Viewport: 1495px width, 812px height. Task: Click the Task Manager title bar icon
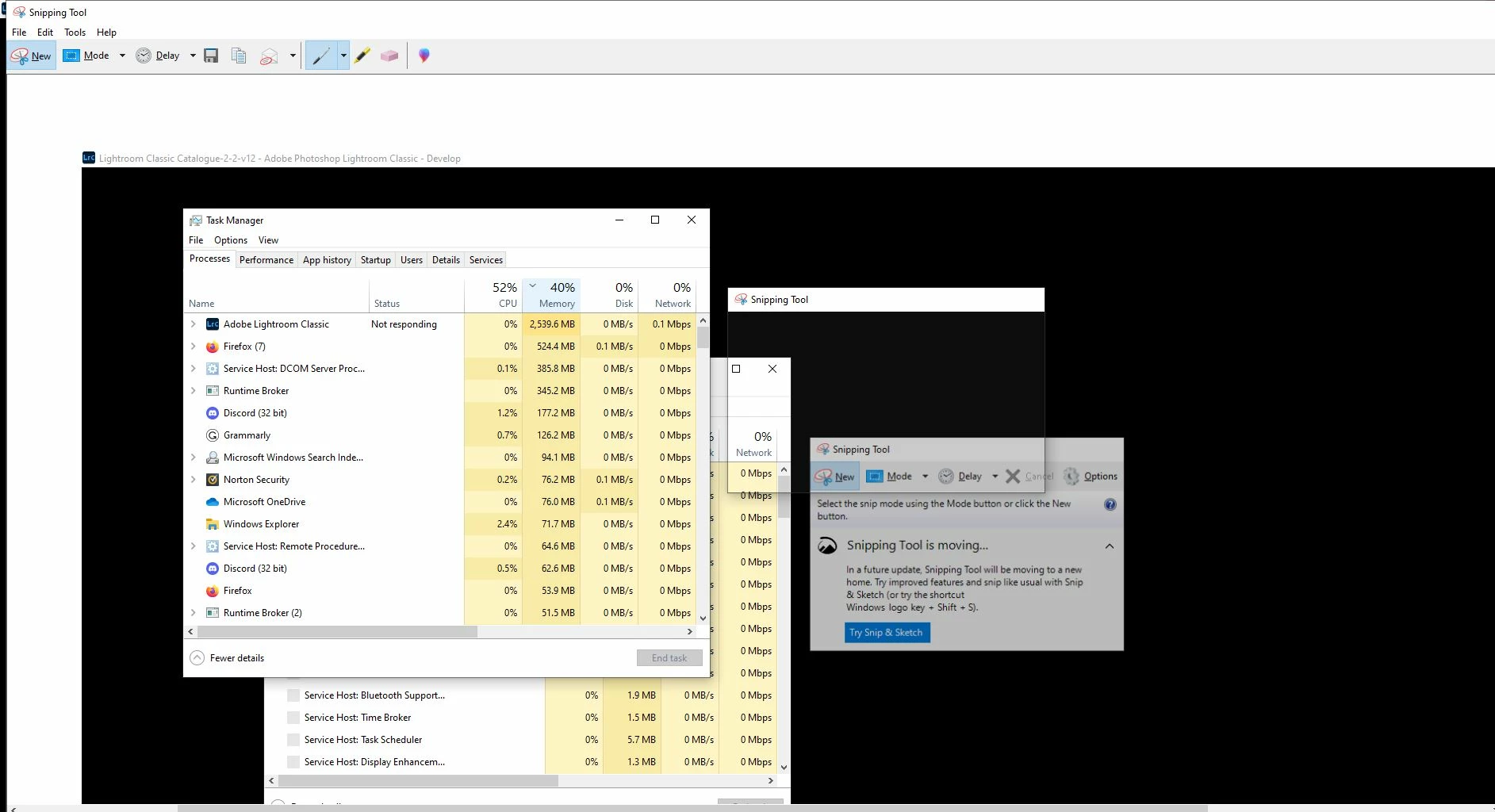[x=196, y=220]
